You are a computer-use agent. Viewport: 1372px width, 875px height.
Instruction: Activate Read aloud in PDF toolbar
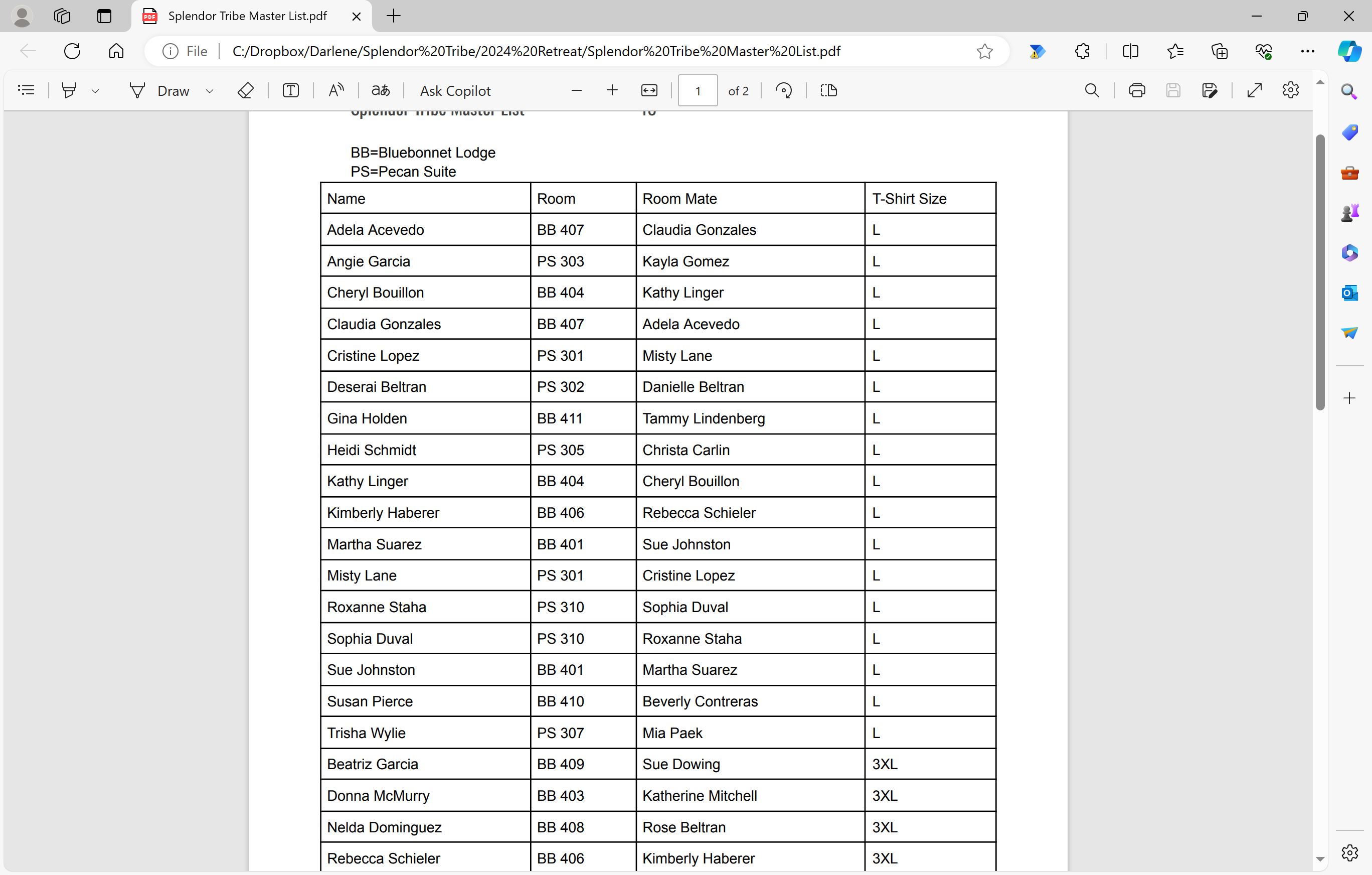336,90
